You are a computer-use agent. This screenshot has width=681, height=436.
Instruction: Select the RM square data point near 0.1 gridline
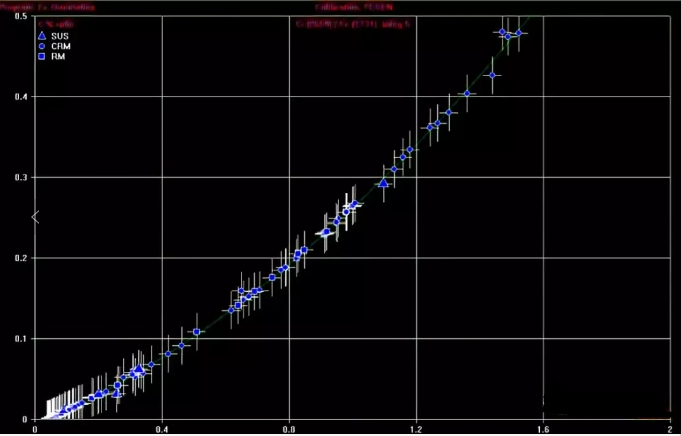(197, 331)
